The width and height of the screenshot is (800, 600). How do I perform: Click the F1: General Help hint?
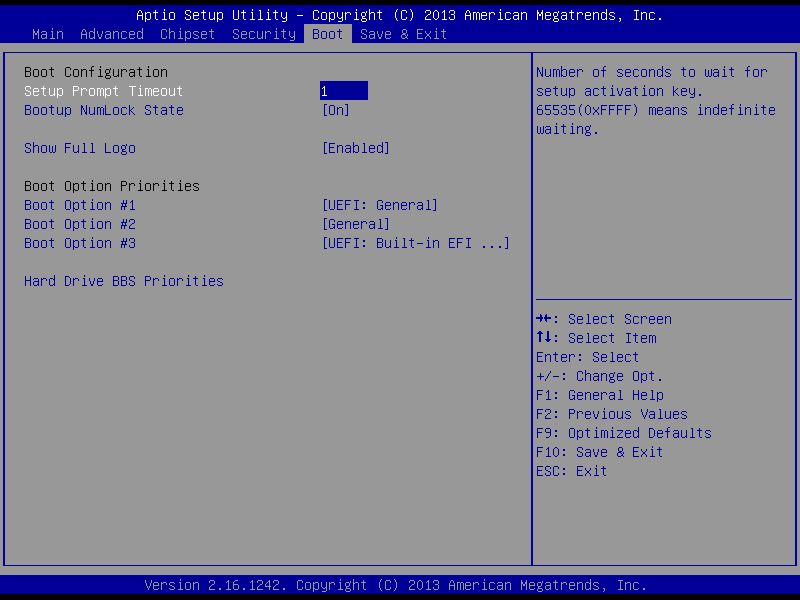(600, 395)
